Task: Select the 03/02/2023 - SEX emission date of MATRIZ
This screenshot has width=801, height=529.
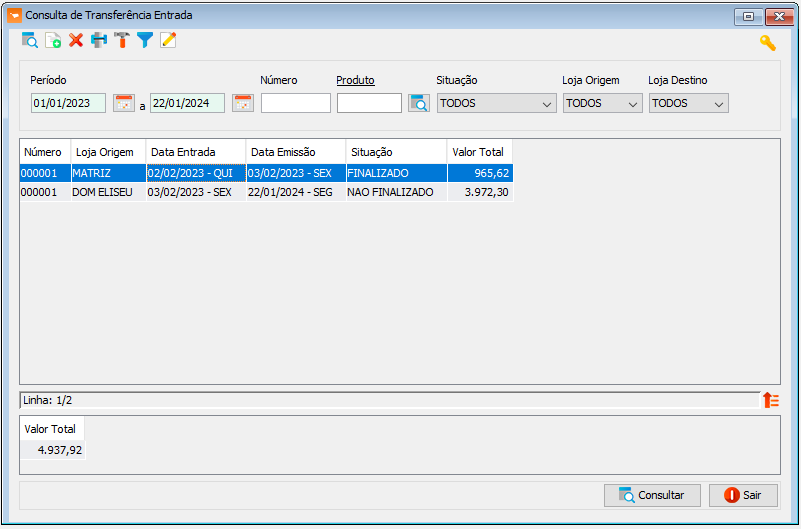Action: (x=296, y=173)
